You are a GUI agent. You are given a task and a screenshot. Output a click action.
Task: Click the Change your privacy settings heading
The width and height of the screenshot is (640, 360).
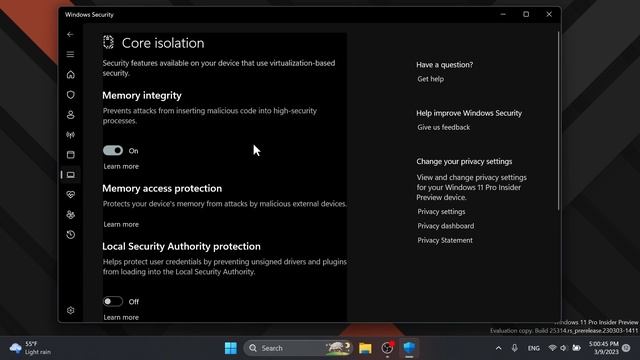(464, 162)
